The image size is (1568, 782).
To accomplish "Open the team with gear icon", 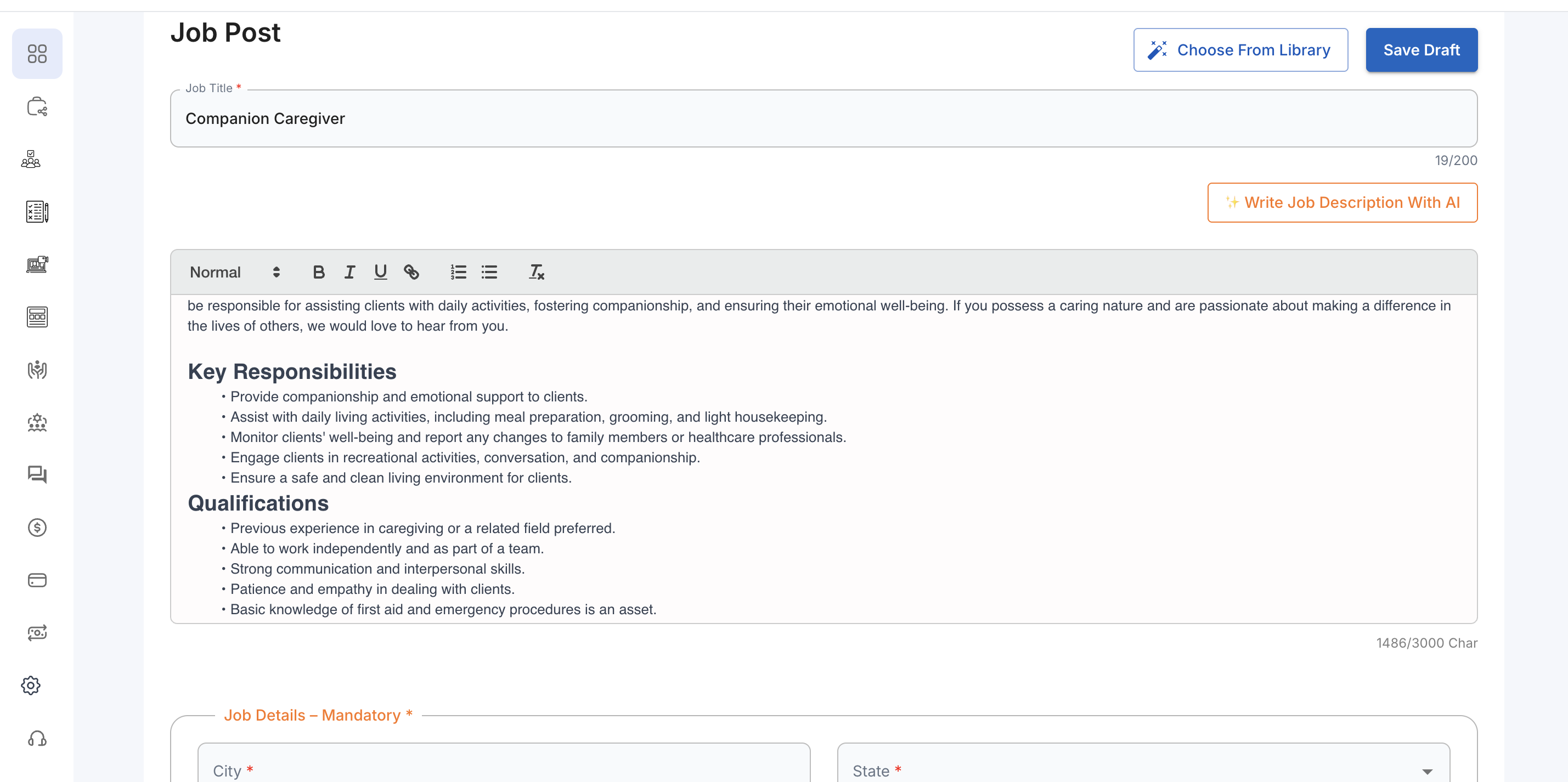I will coord(37,422).
